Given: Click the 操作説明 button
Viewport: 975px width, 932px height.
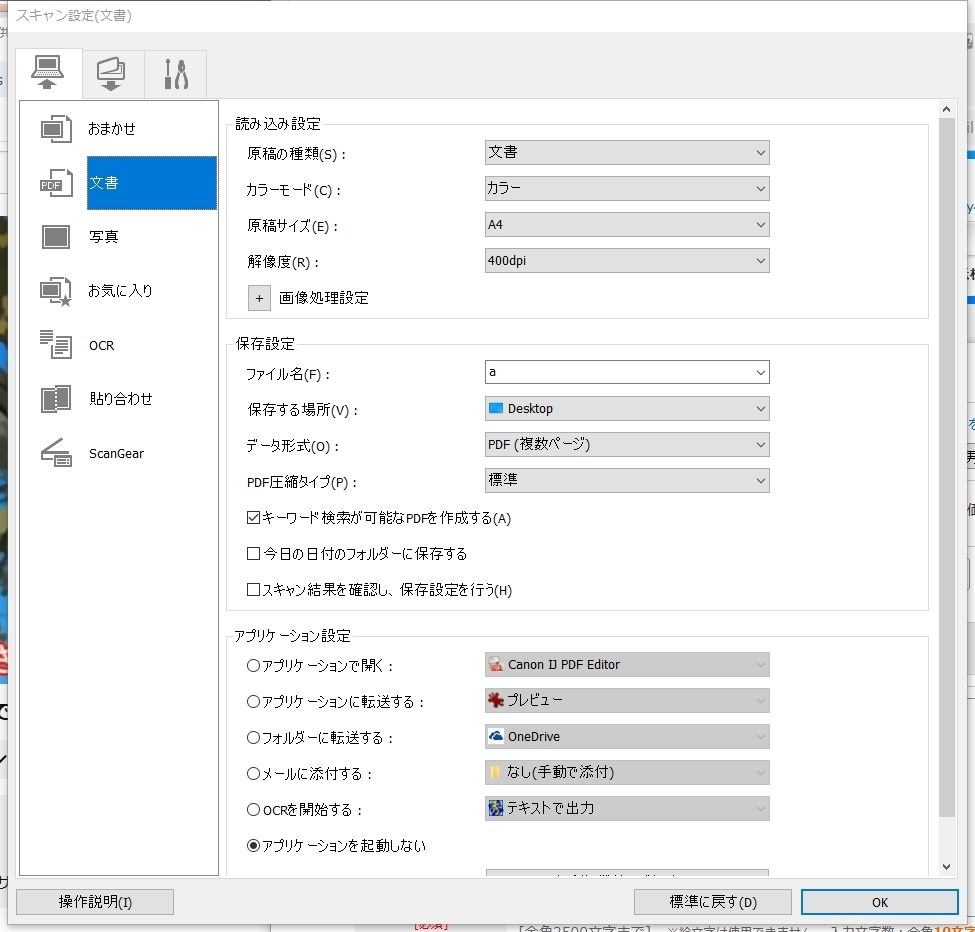Looking at the screenshot, I should pyautogui.click(x=95, y=902).
